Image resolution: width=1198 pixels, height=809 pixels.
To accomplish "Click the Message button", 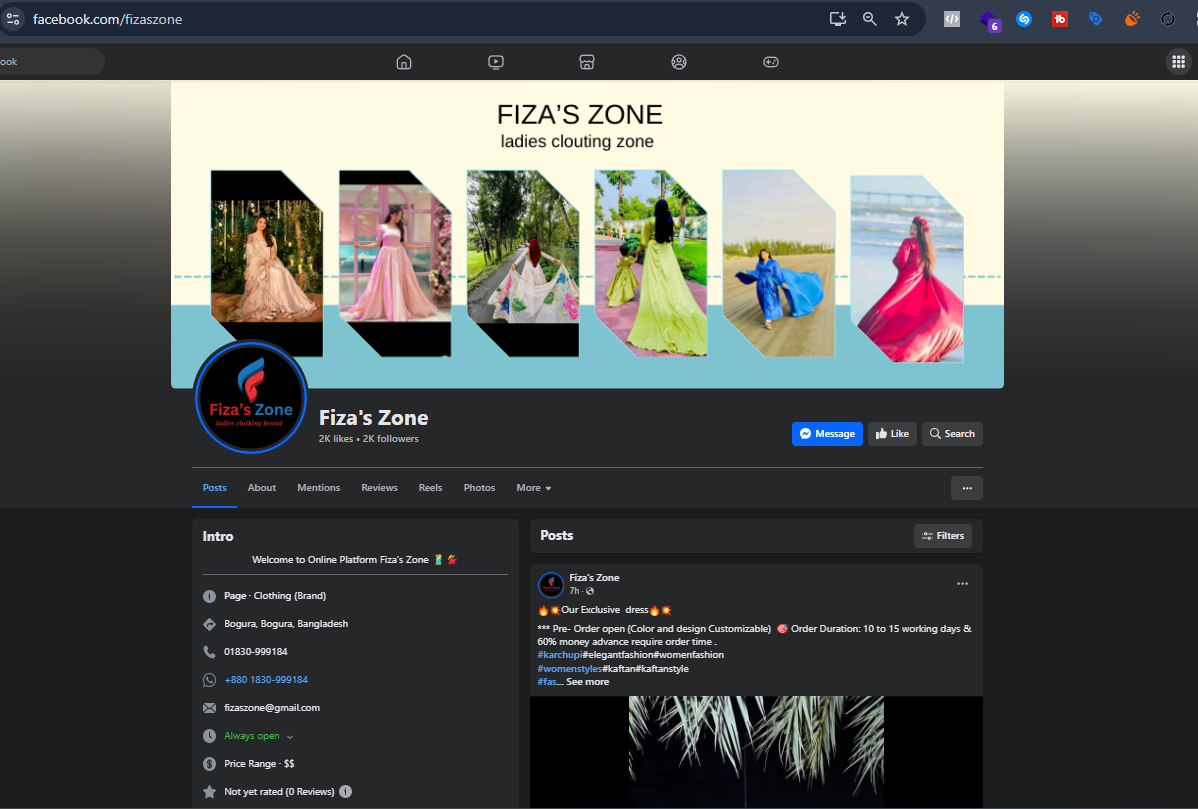I will pyautogui.click(x=827, y=434).
